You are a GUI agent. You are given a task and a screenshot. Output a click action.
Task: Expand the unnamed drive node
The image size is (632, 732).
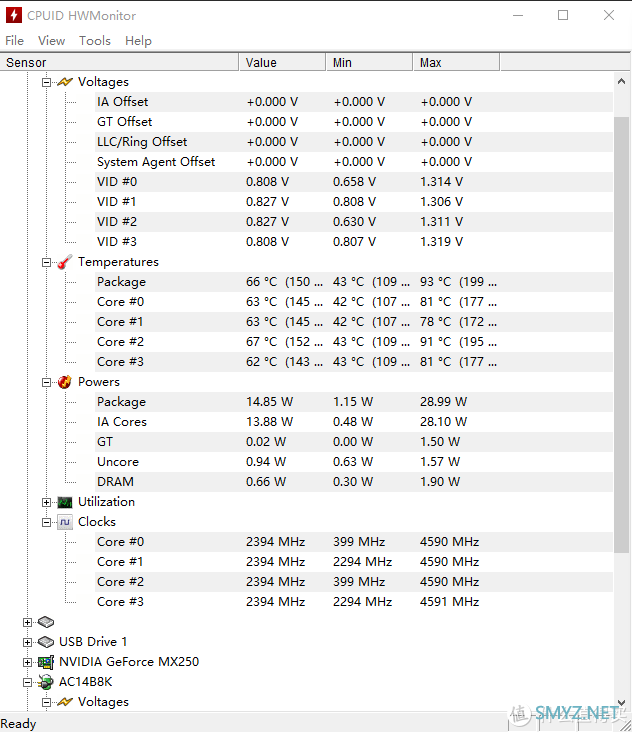(27, 622)
